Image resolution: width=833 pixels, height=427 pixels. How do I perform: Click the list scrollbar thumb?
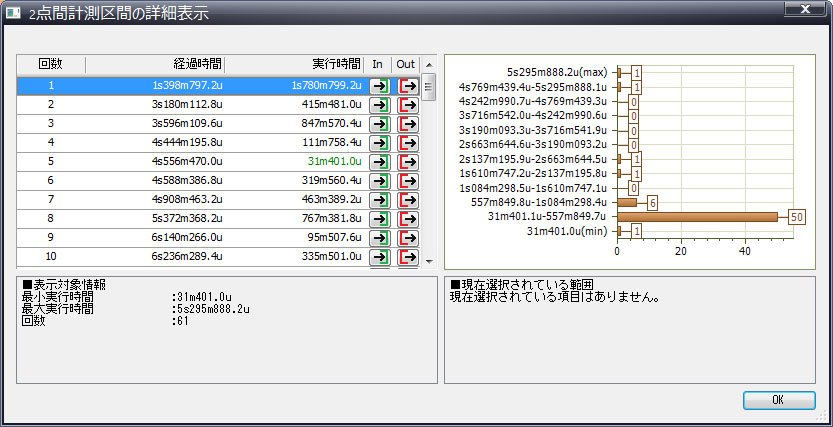tap(429, 87)
